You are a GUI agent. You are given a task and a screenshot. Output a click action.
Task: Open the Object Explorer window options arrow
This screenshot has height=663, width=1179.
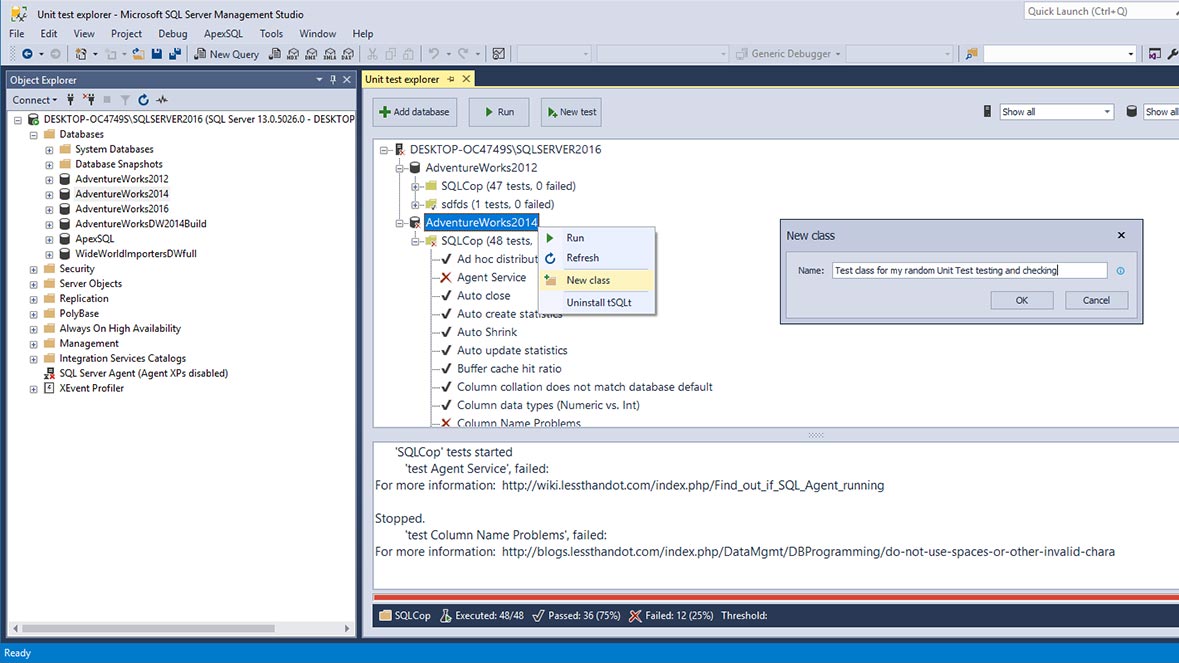pyautogui.click(x=319, y=80)
